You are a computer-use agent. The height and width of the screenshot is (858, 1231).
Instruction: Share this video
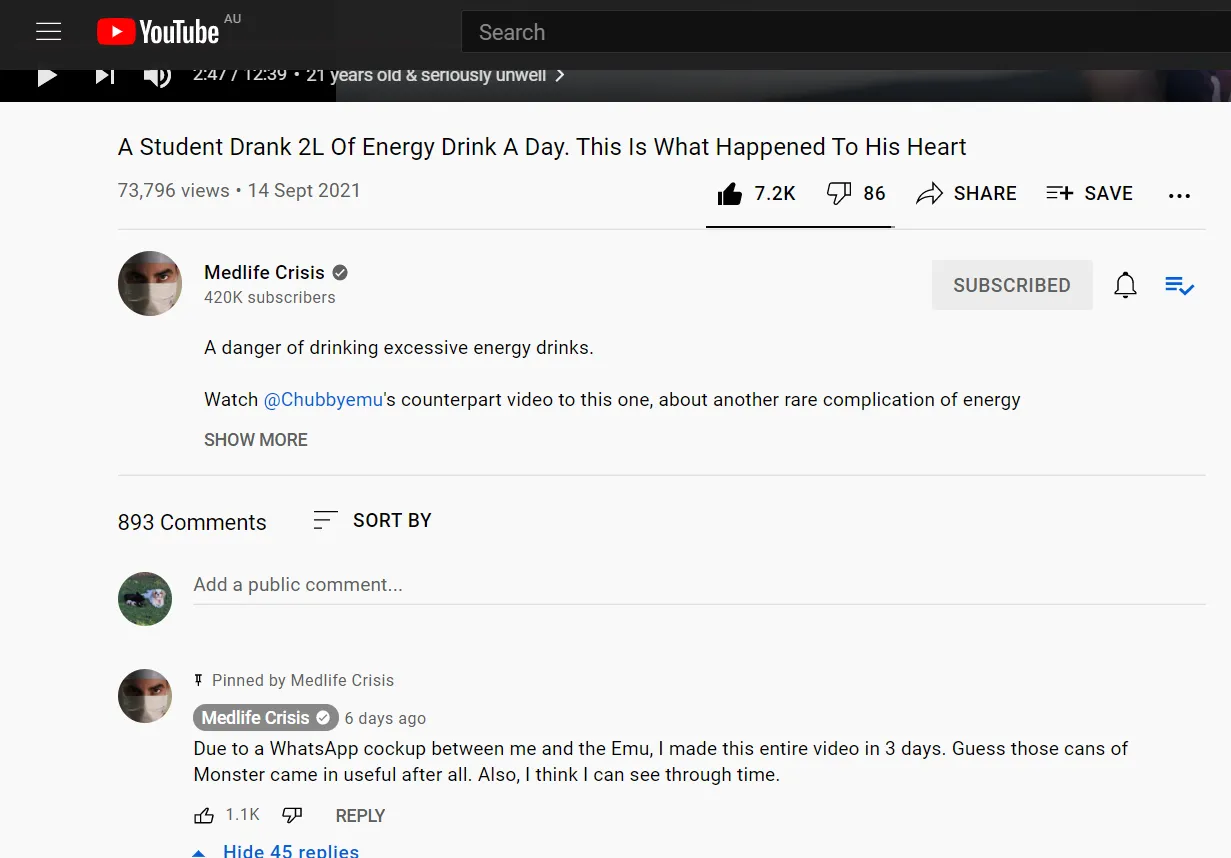[966, 194]
